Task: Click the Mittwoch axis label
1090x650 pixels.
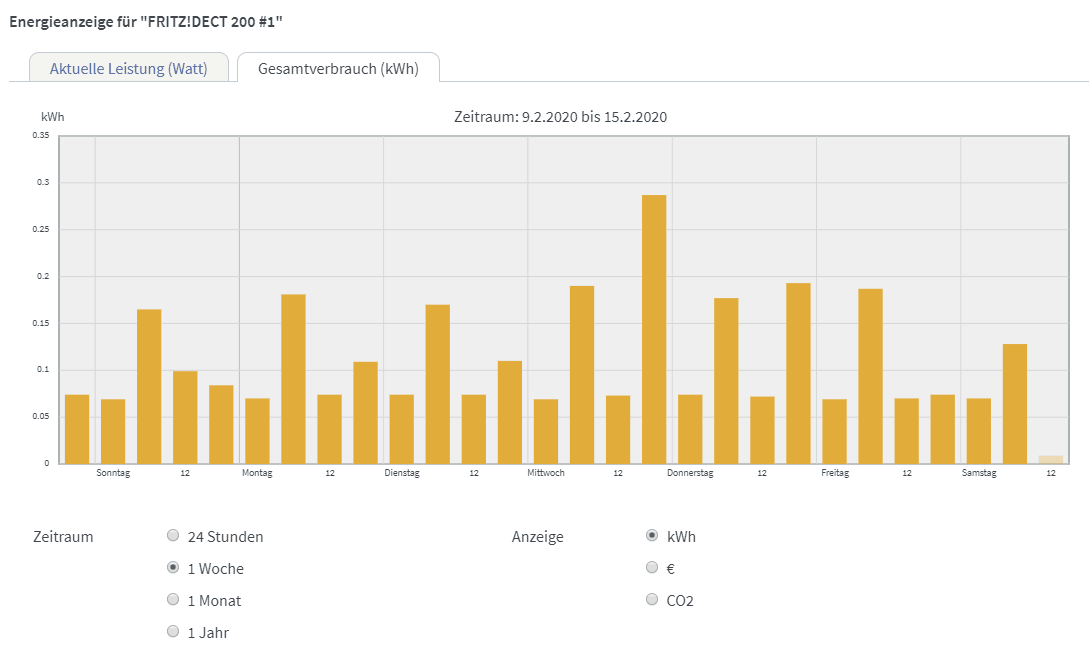Action: 546,473
